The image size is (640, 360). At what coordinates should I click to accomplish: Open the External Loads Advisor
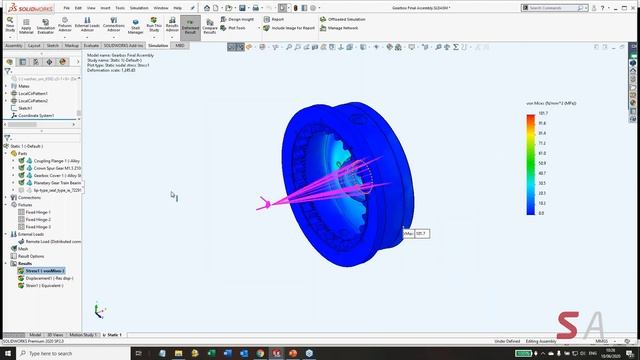[x=87, y=24]
